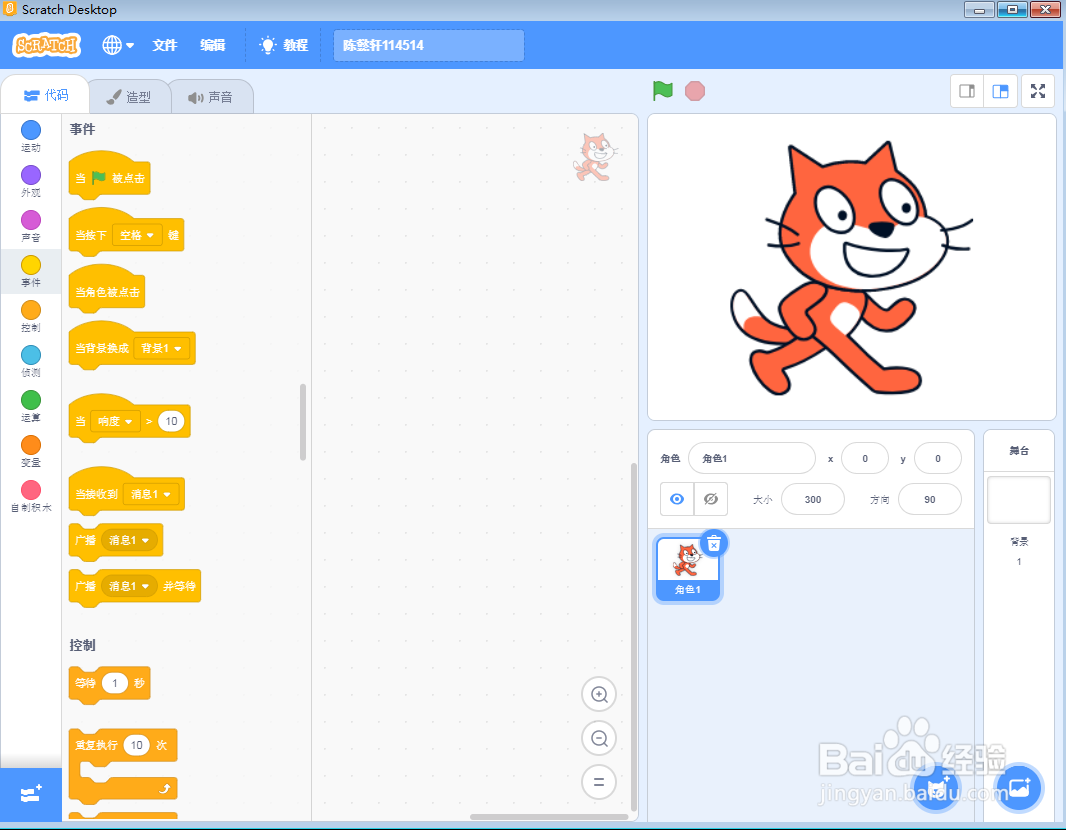Switch to the 代码 tab

click(46, 95)
